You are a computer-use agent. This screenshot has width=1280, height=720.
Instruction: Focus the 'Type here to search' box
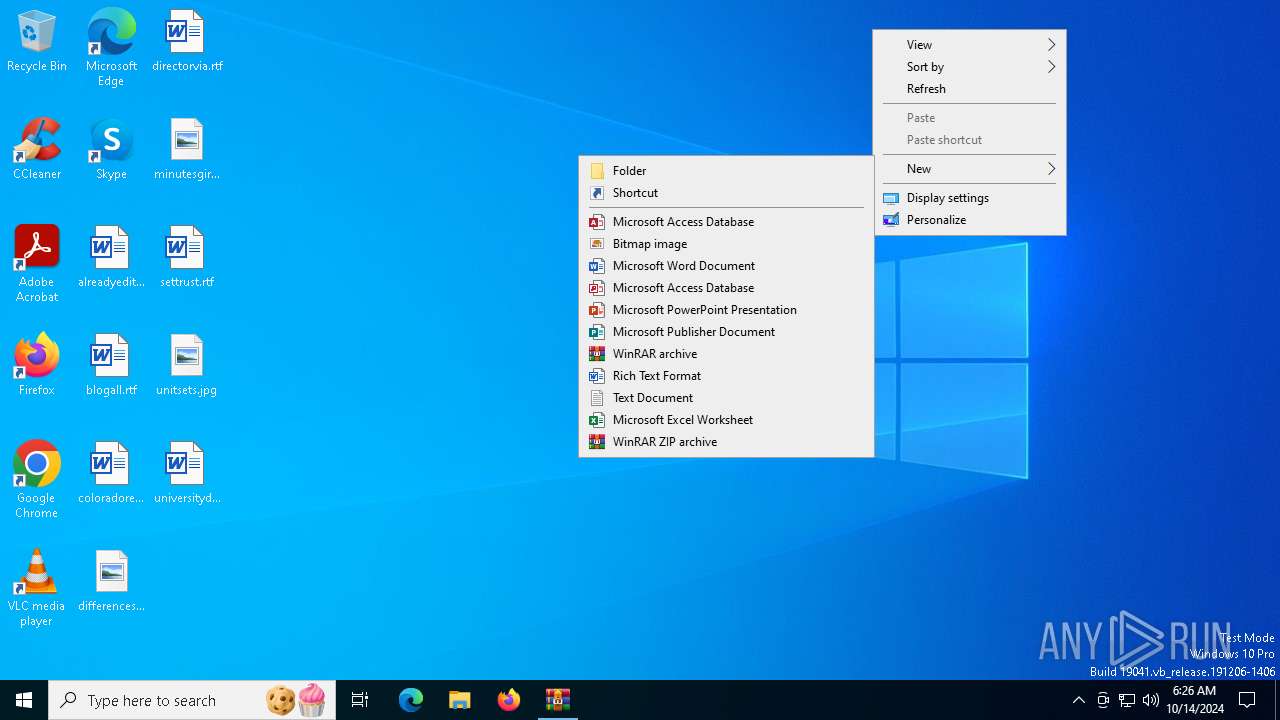pyautogui.click(x=192, y=700)
